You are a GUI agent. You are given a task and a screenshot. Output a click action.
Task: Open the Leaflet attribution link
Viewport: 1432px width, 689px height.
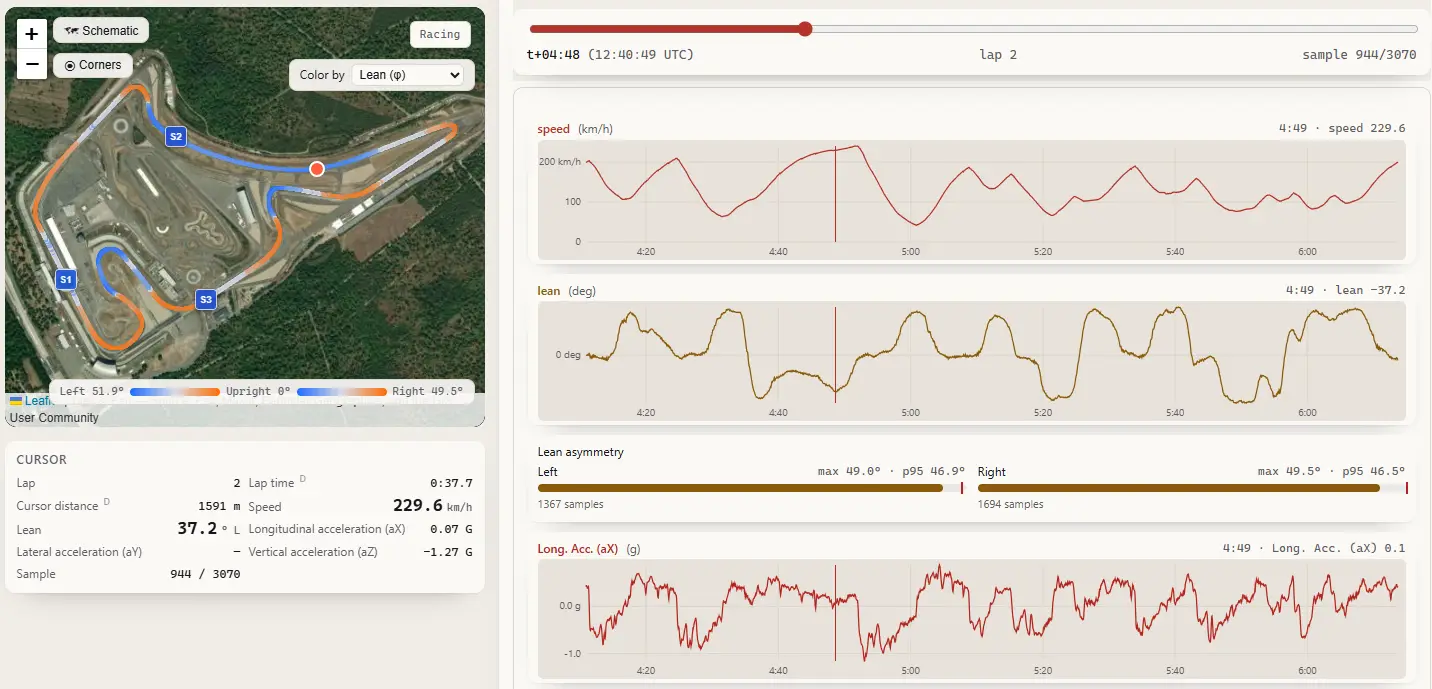pyautogui.click(x=38, y=400)
